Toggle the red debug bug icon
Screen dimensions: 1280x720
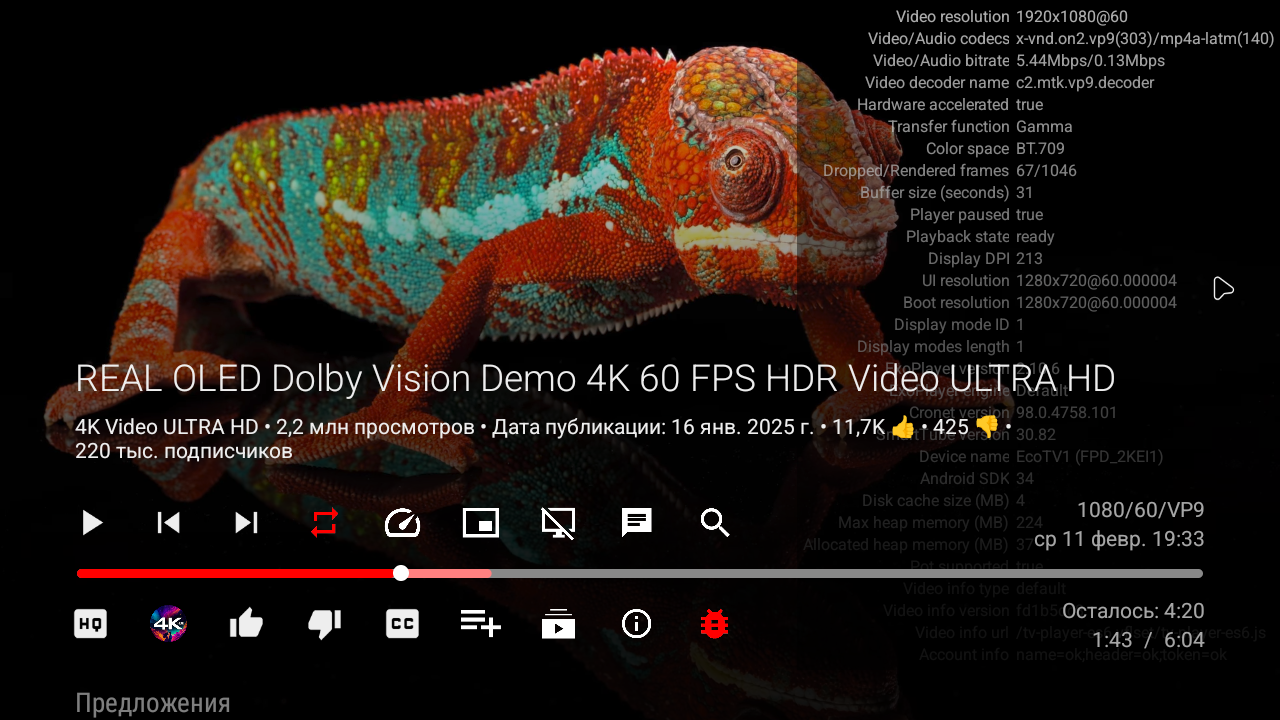[714, 624]
